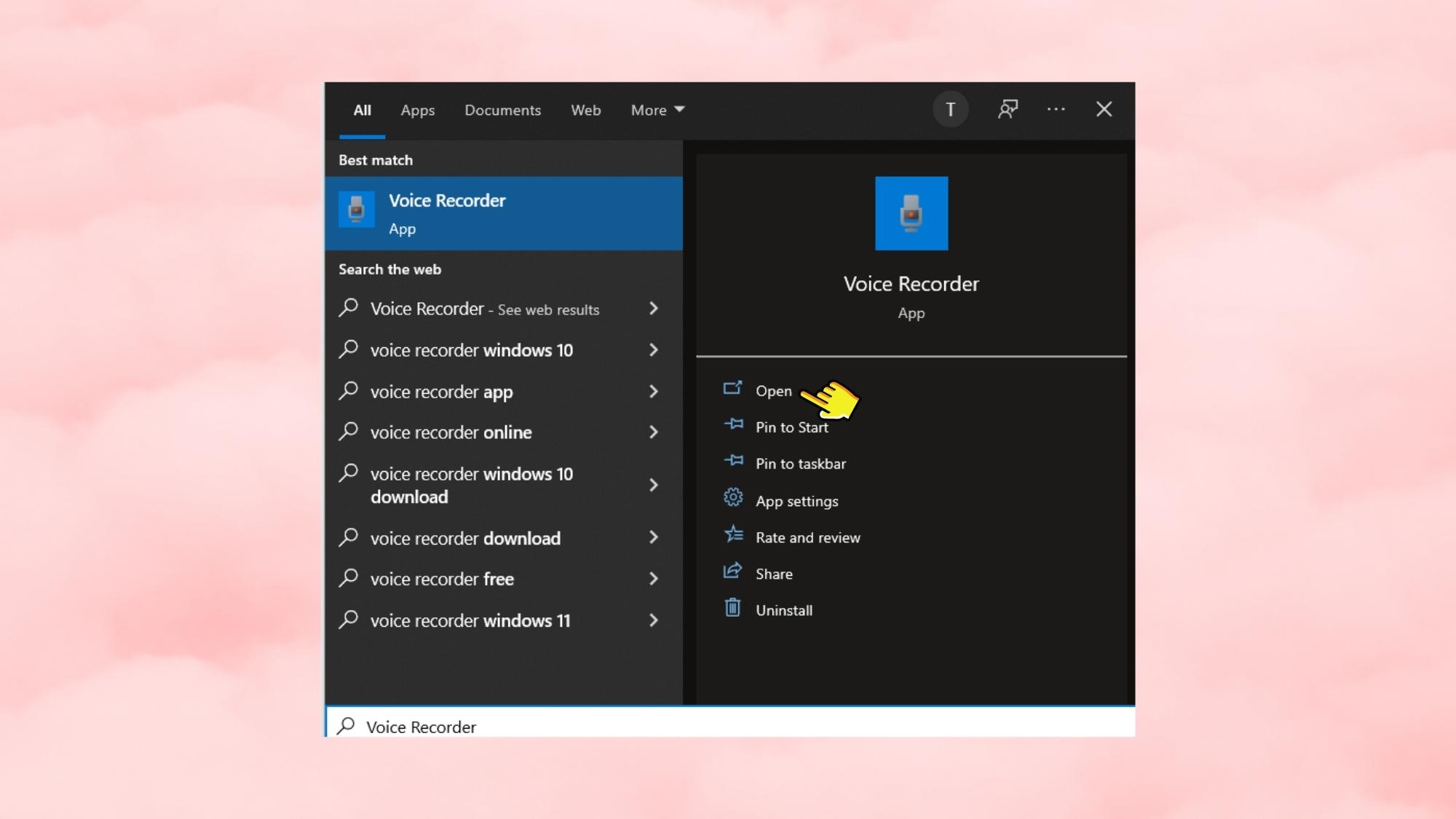Click the search icon beside 'voice recorder download'
This screenshot has height=819, width=1456.
click(x=349, y=537)
